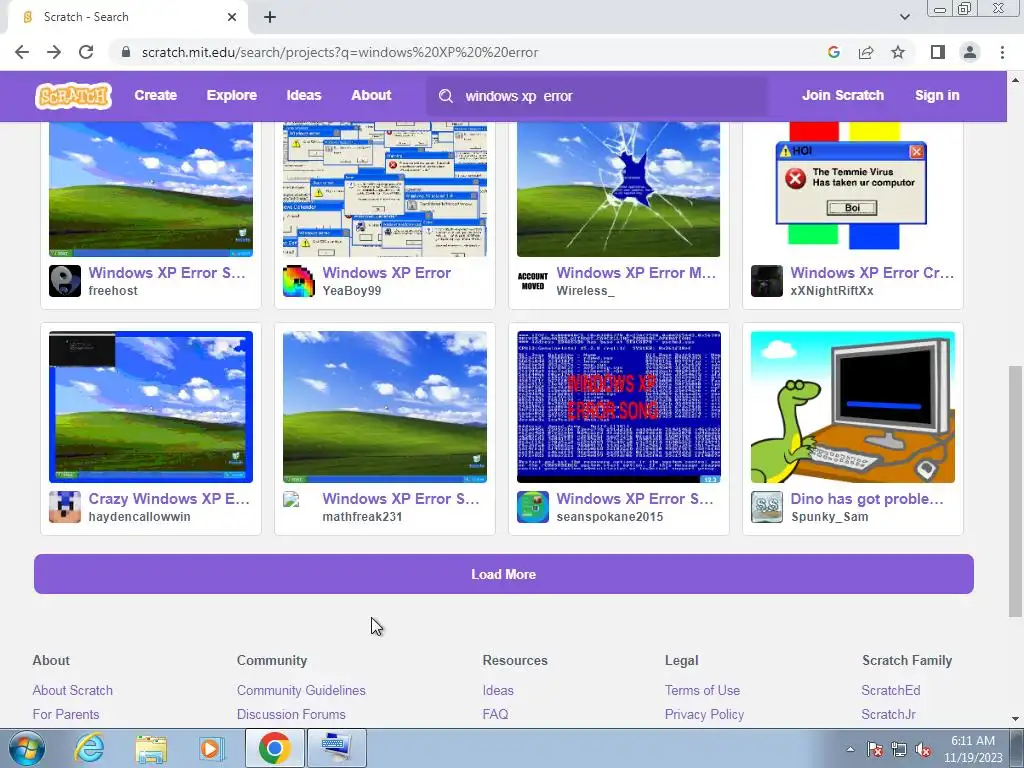Open Windows Media Player from taskbar
Image resolution: width=1024 pixels, height=768 pixels.
tap(210, 748)
